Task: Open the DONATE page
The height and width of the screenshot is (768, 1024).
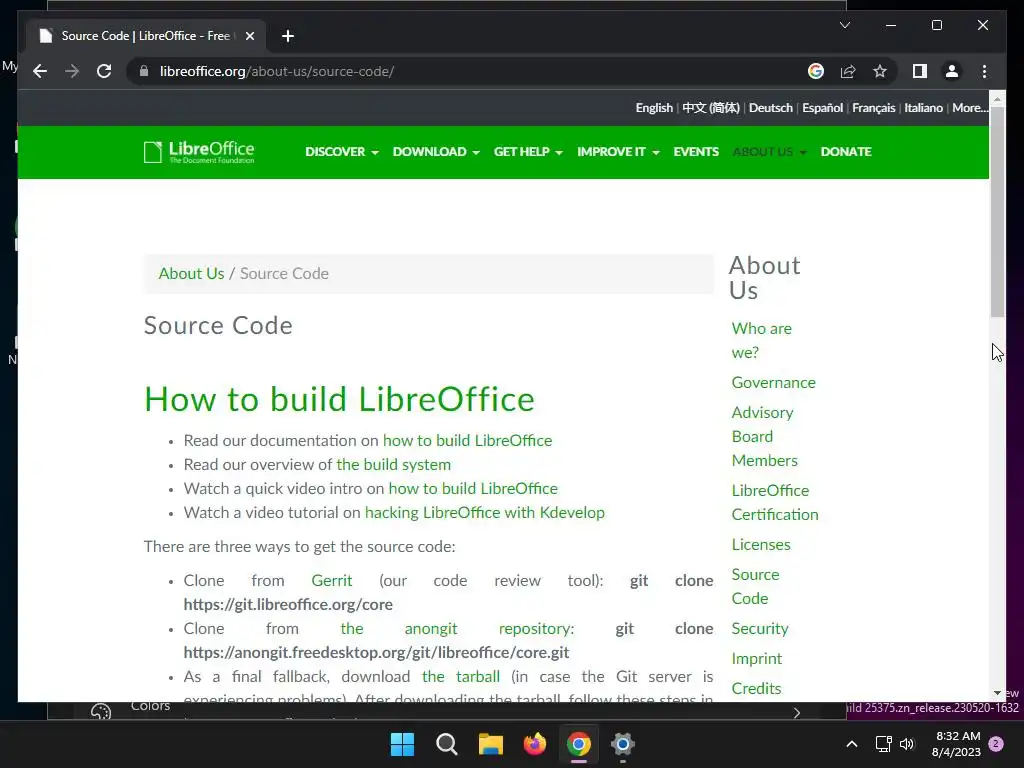Action: tap(846, 152)
